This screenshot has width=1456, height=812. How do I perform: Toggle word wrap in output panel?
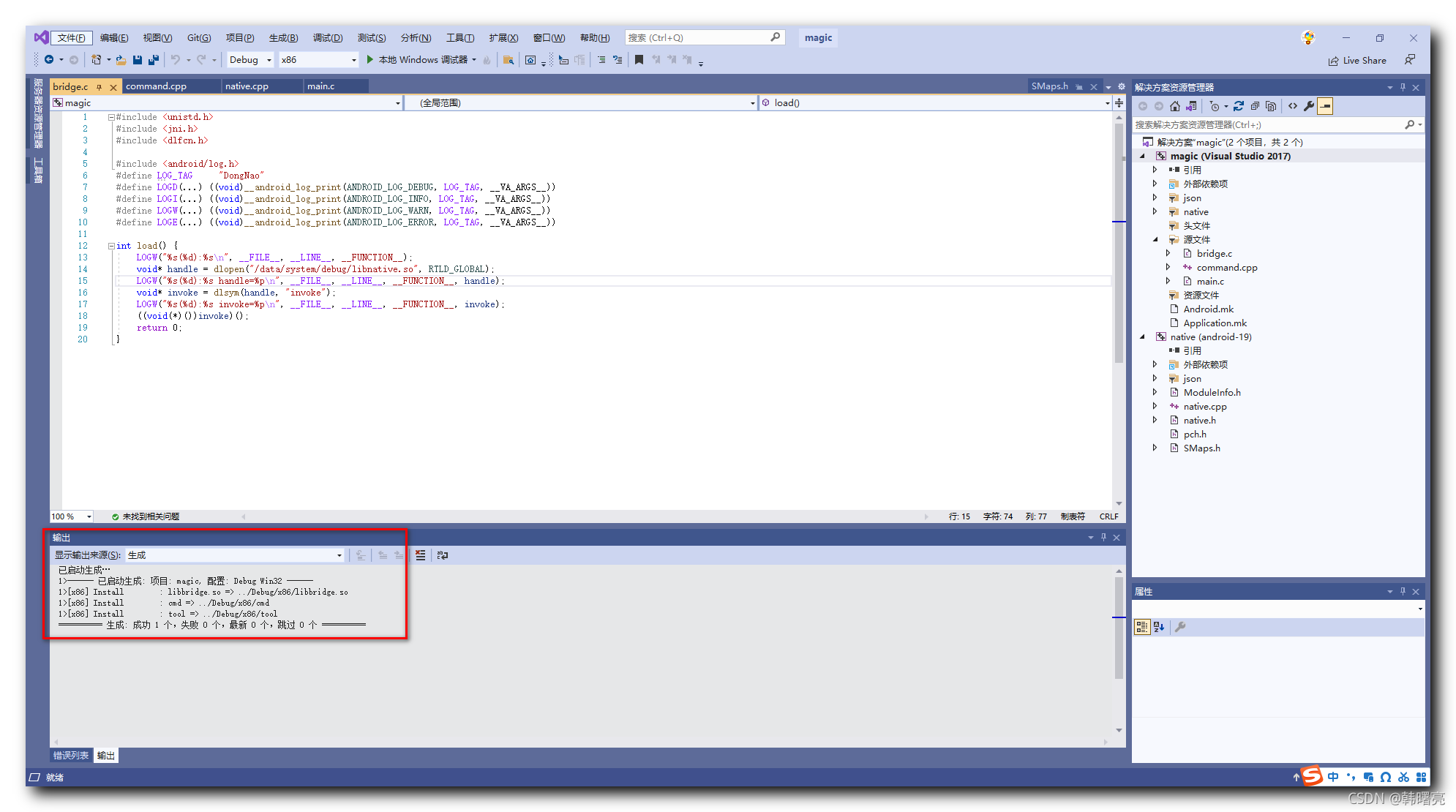pyautogui.click(x=443, y=555)
